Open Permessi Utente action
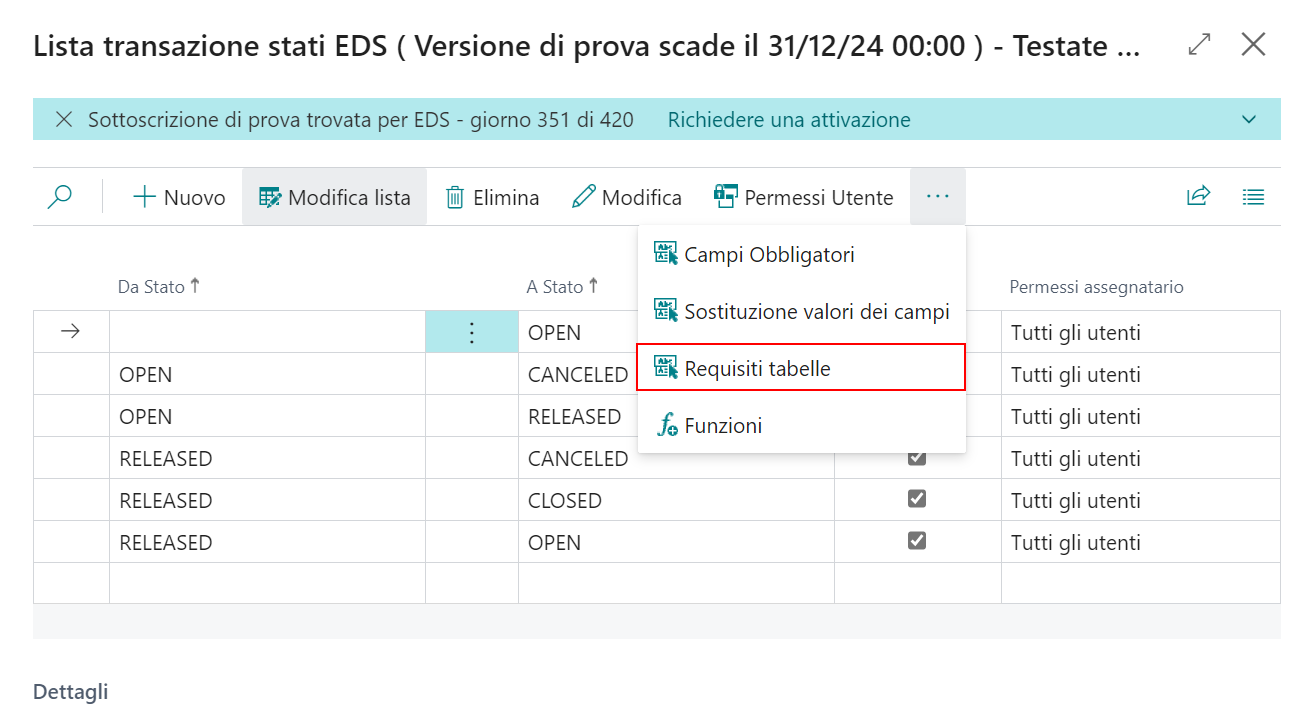Image resolution: width=1306 pixels, height=720 pixels. (x=803, y=197)
